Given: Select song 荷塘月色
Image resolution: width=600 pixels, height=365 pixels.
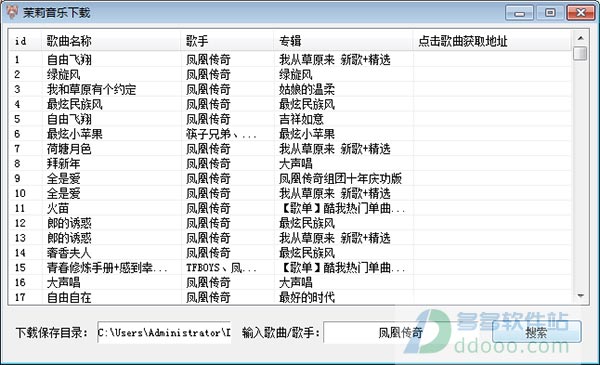Looking at the screenshot, I should click(69, 149).
